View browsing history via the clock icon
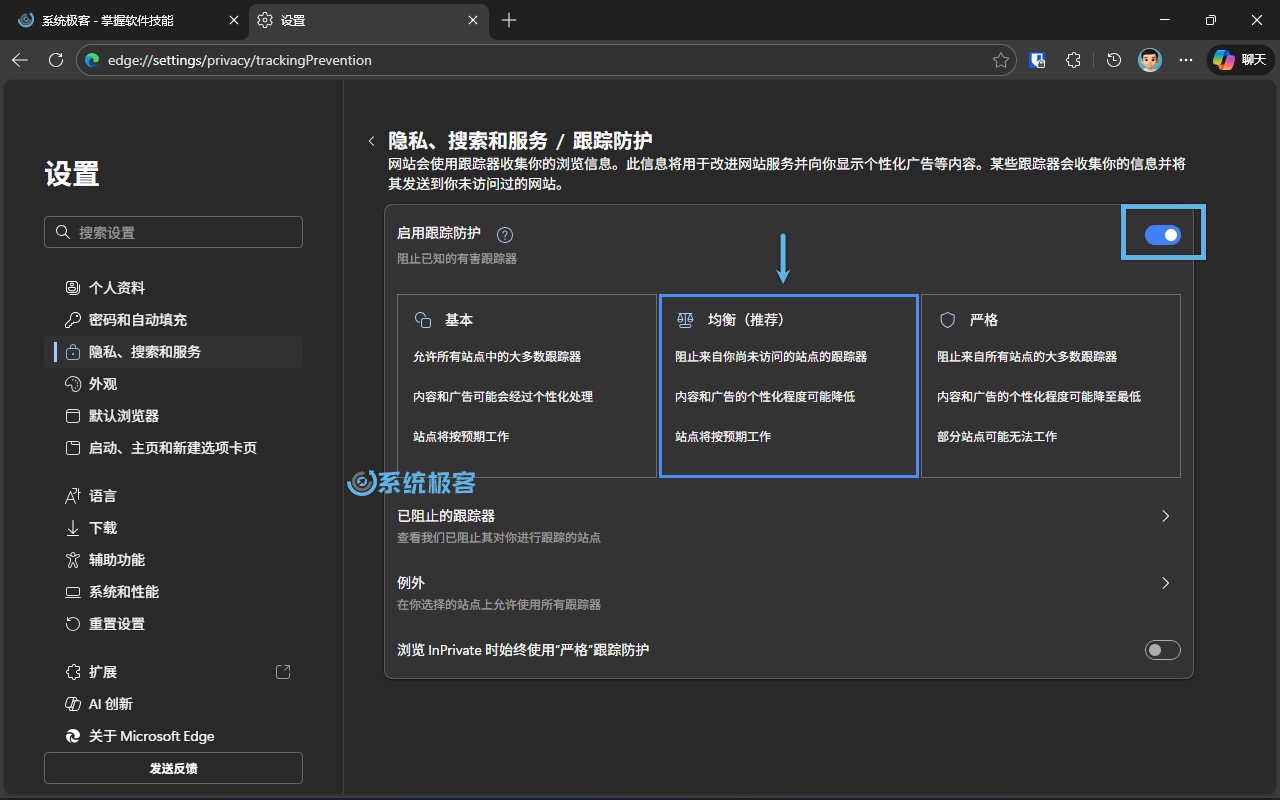The width and height of the screenshot is (1280, 800). tap(1113, 60)
